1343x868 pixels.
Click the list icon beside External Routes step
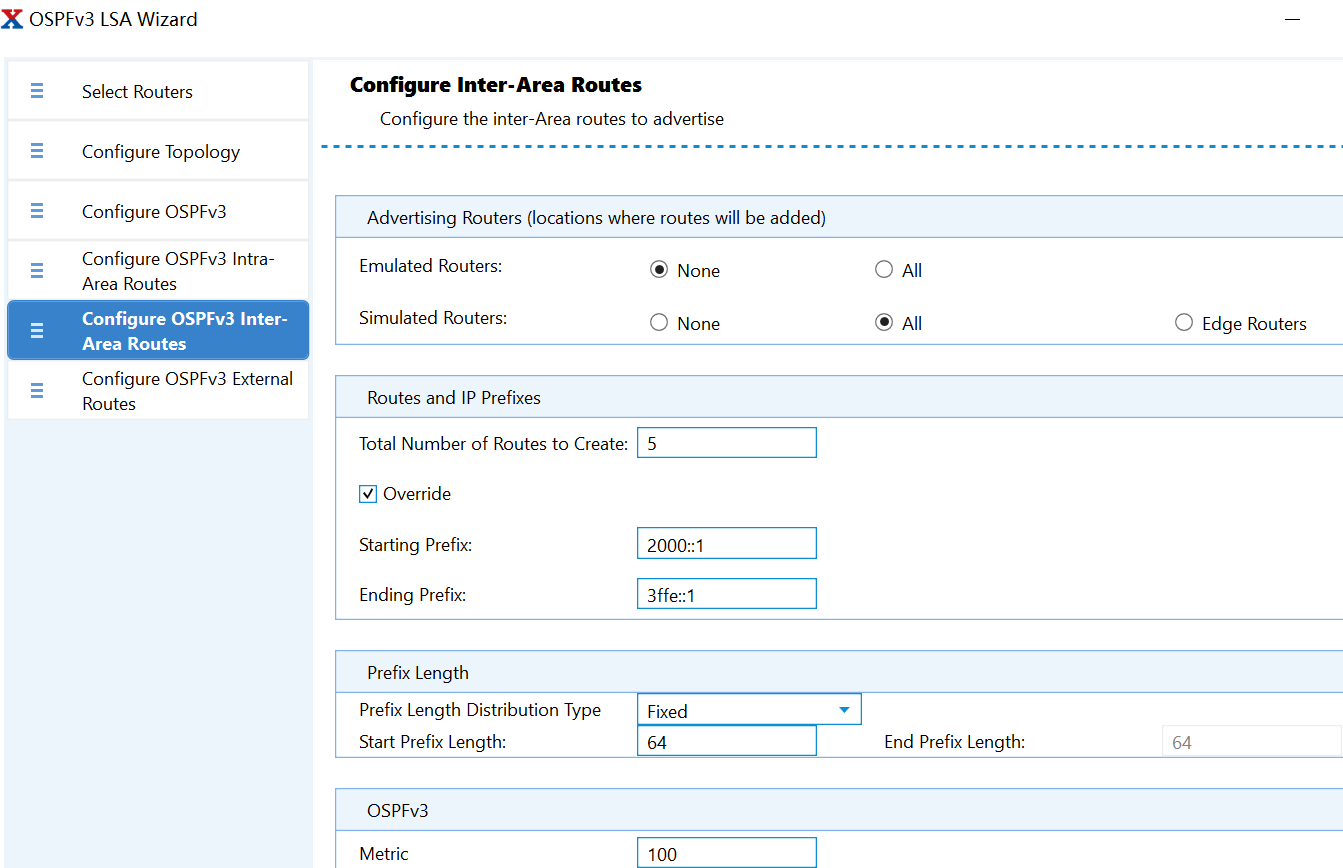pyautogui.click(x=37, y=391)
